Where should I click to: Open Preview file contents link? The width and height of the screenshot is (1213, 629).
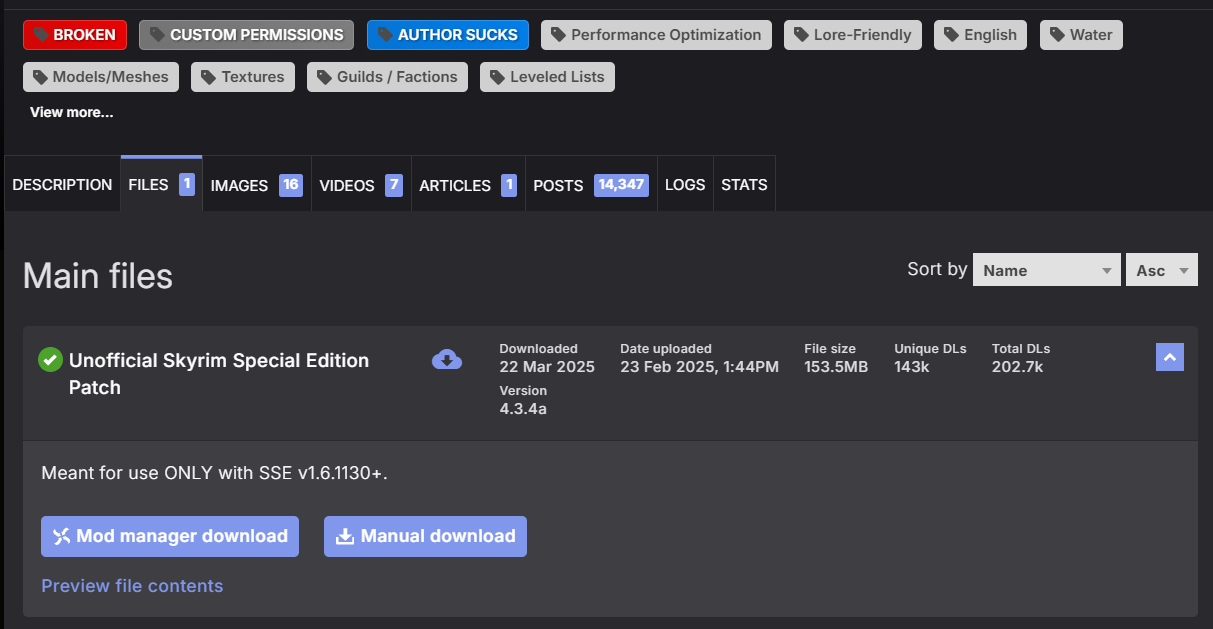pos(132,586)
